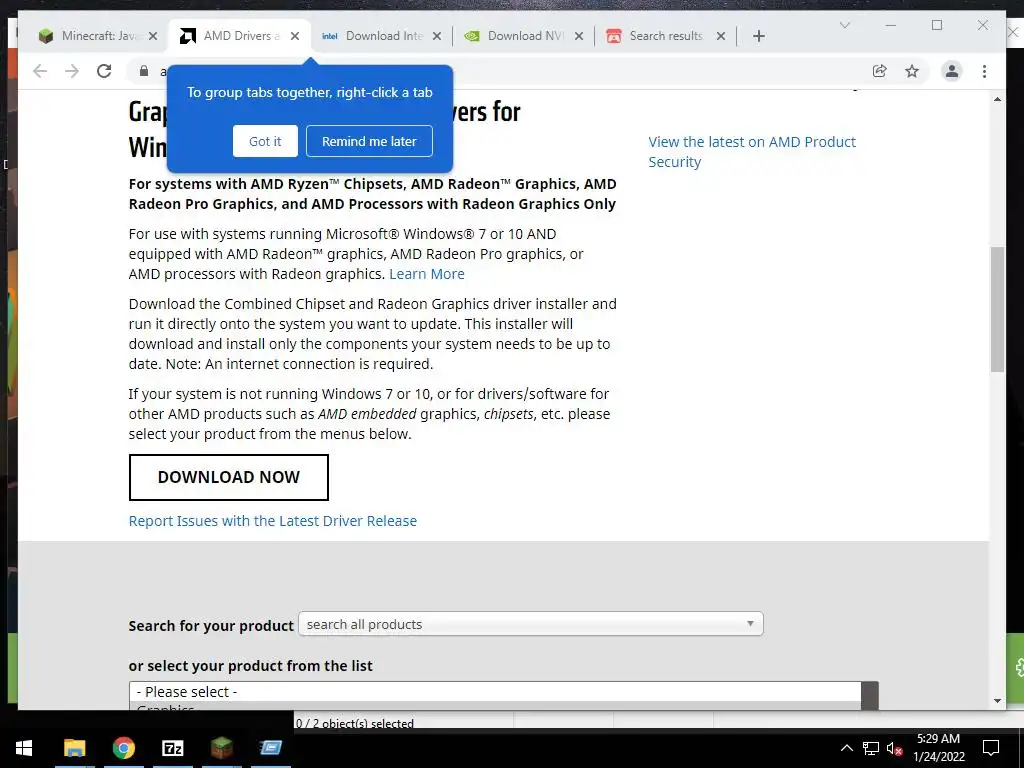Show hidden system tray icons
The image size is (1024, 768).
click(x=846, y=748)
